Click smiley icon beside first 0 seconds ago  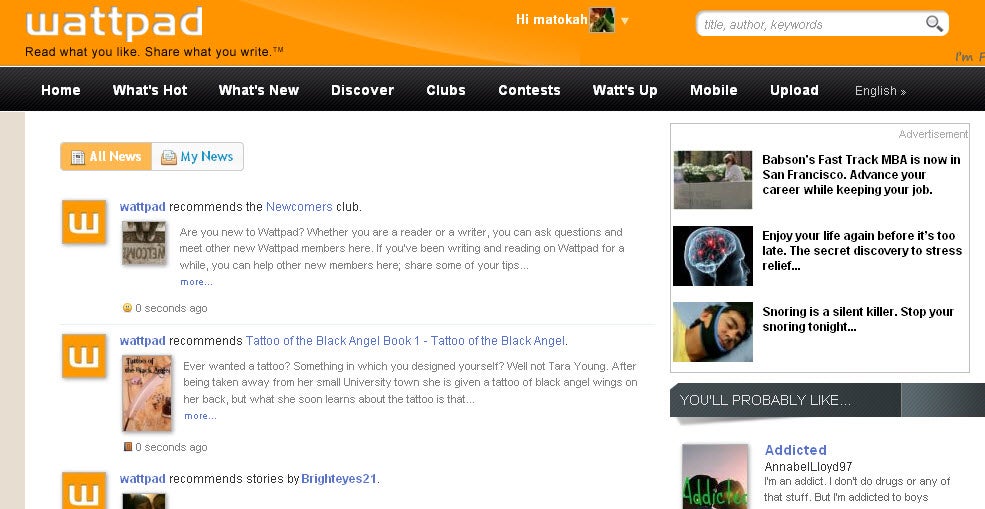pos(128,307)
